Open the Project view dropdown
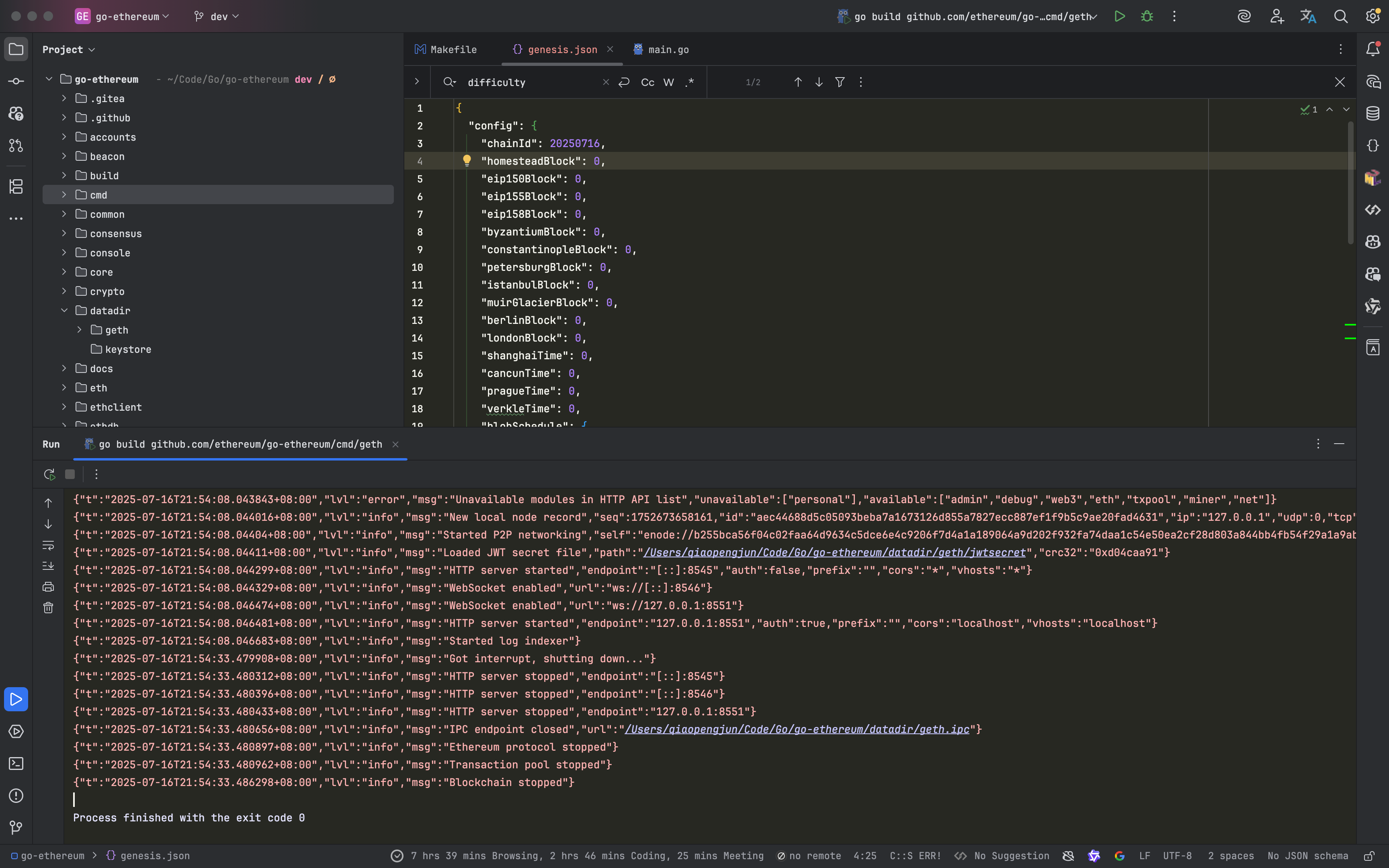 (x=68, y=49)
